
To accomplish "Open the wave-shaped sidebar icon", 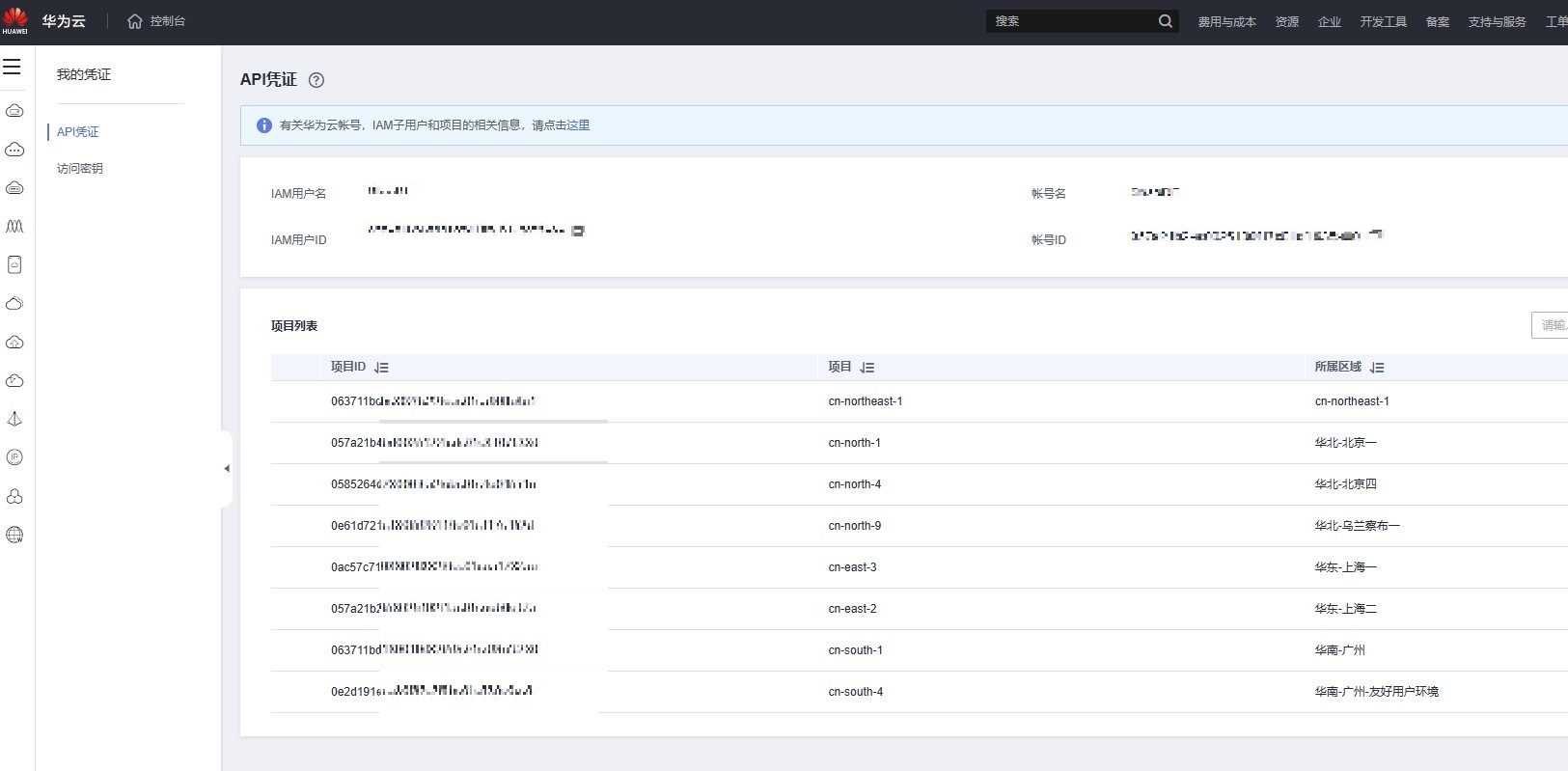I will (x=14, y=227).
